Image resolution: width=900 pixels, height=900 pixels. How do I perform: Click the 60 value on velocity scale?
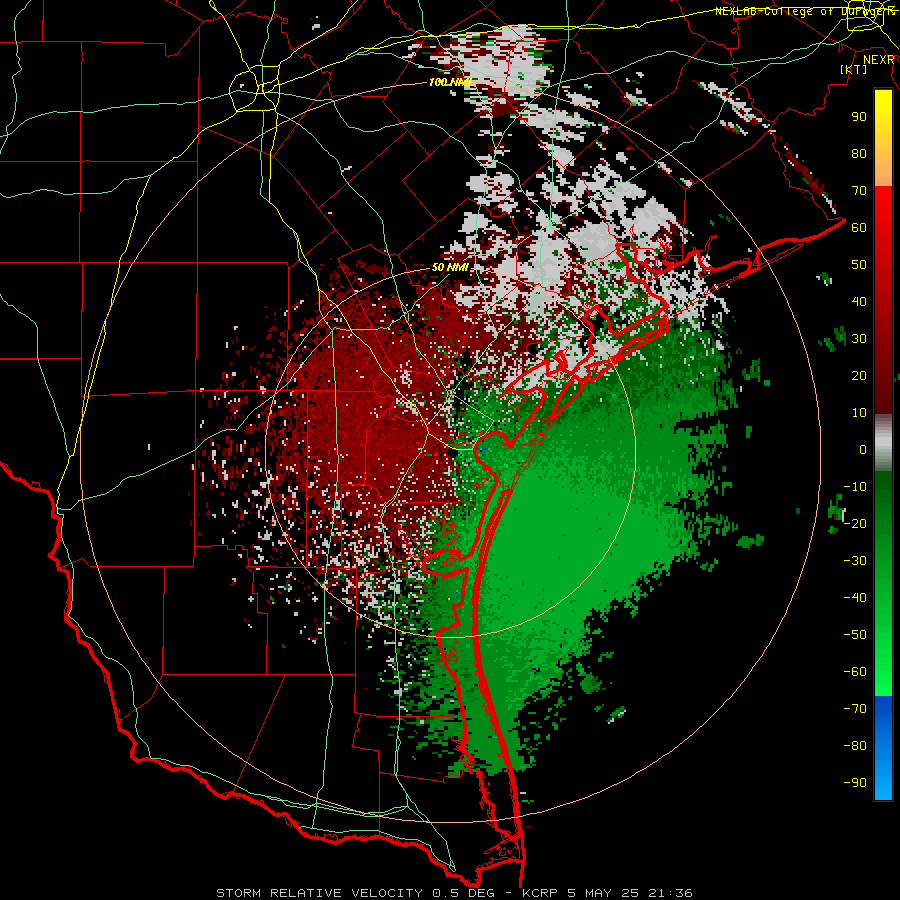[859, 228]
